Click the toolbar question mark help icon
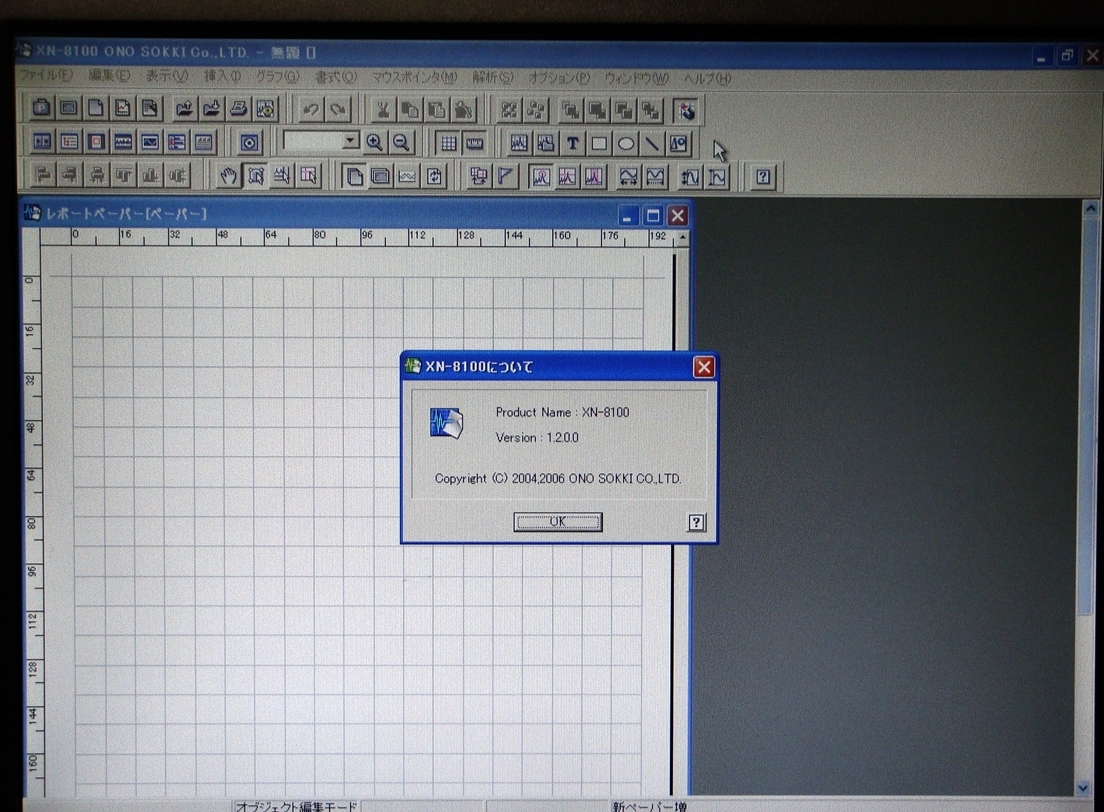This screenshot has height=812, width=1104. (763, 177)
